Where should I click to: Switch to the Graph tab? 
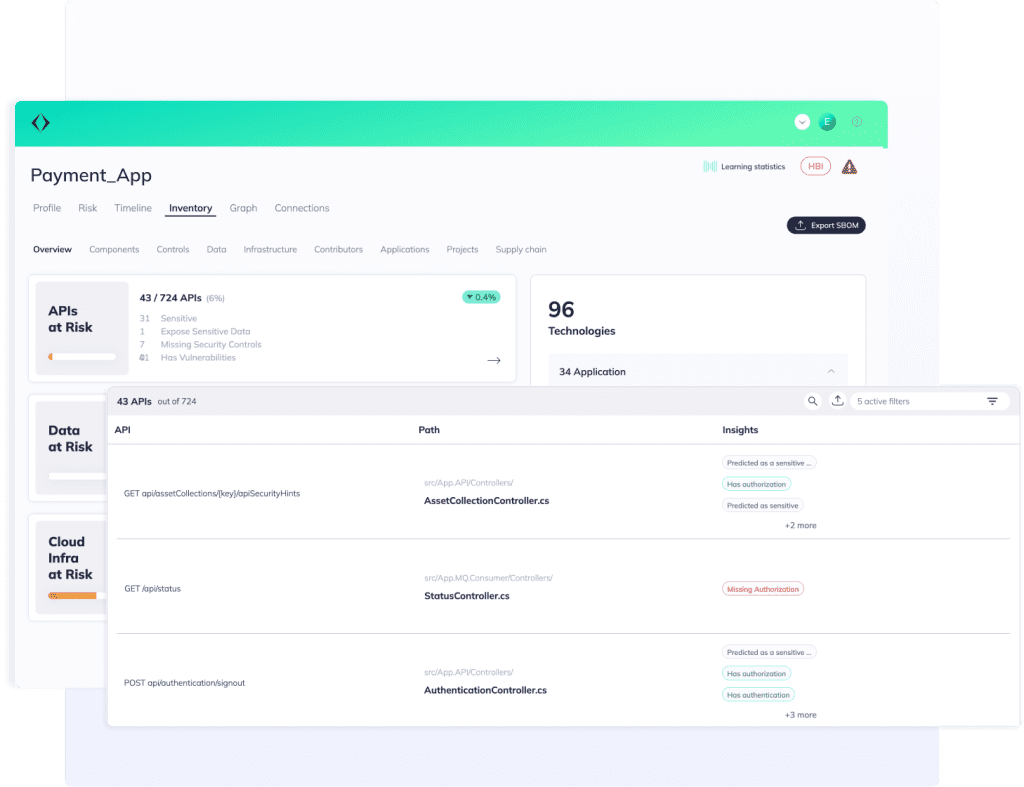[x=243, y=208]
